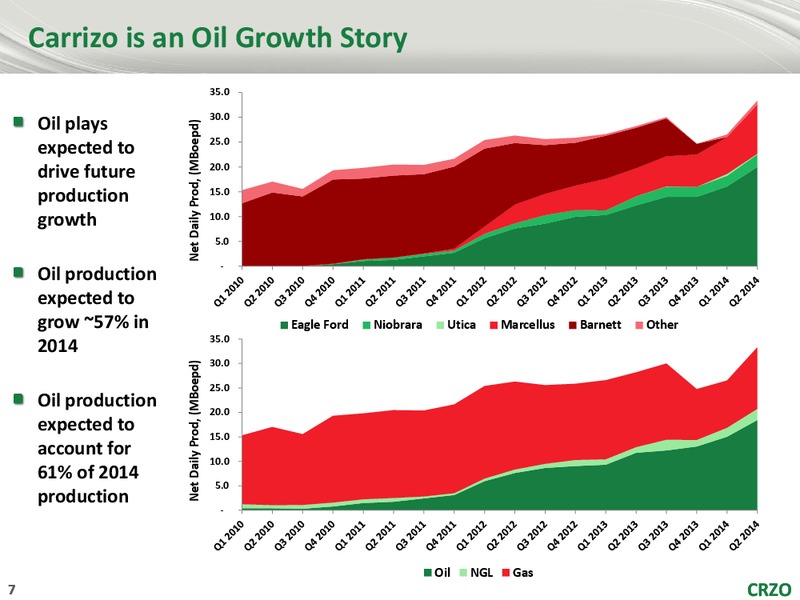
Task: Click the 15.0 axis value on the Oil/NGL/Gas chart
Action: click(219, 437)
